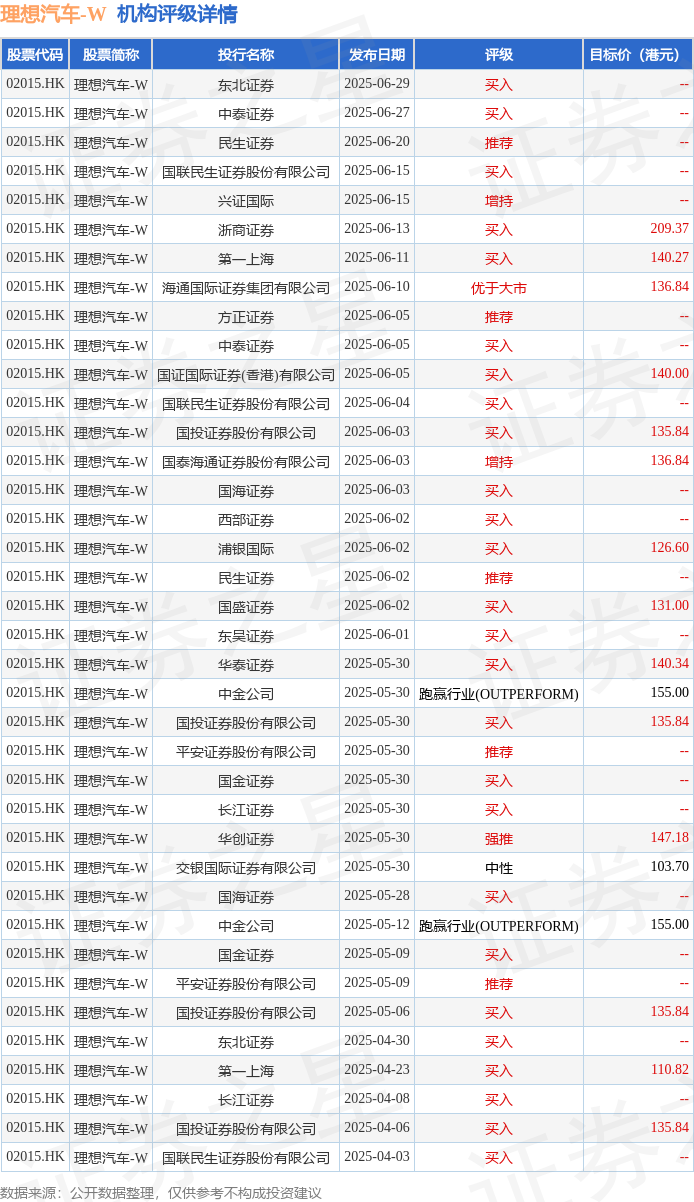Click the date 2025-04-03
Screen dimensions: 694x1202
(x=377, y=1157)
